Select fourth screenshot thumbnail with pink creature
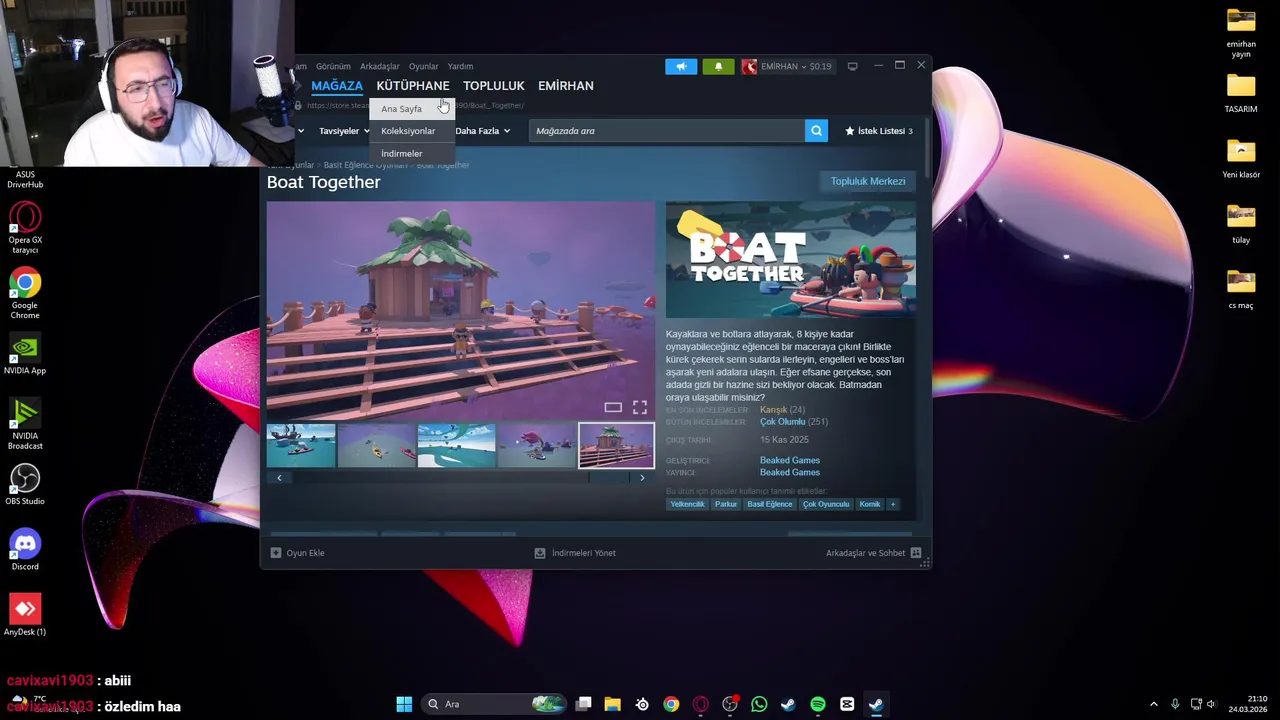Image resolution: width=1280 pixels, height=720 pixels. (537, 446)
